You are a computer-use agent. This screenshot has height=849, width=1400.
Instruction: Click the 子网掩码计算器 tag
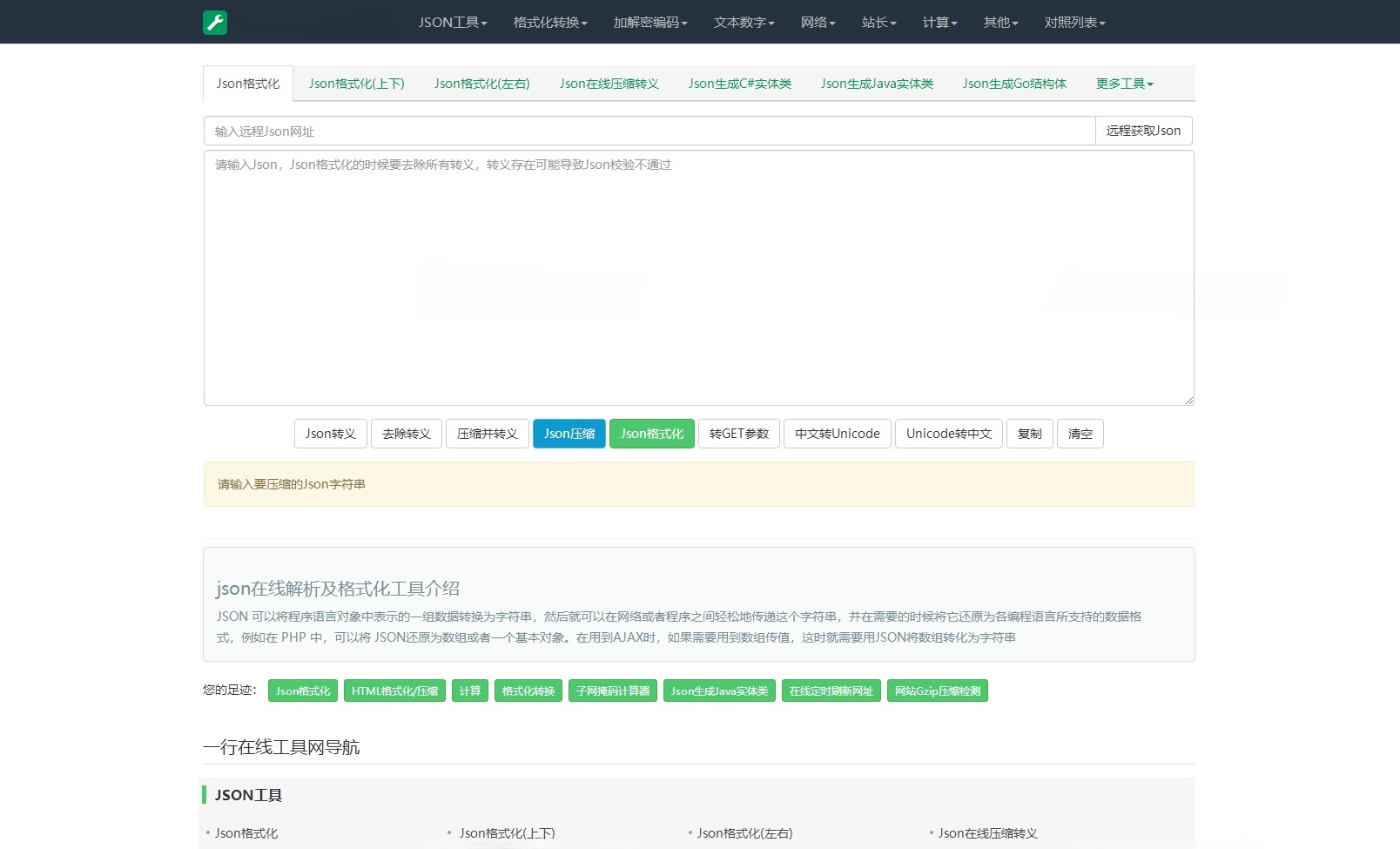612,691
